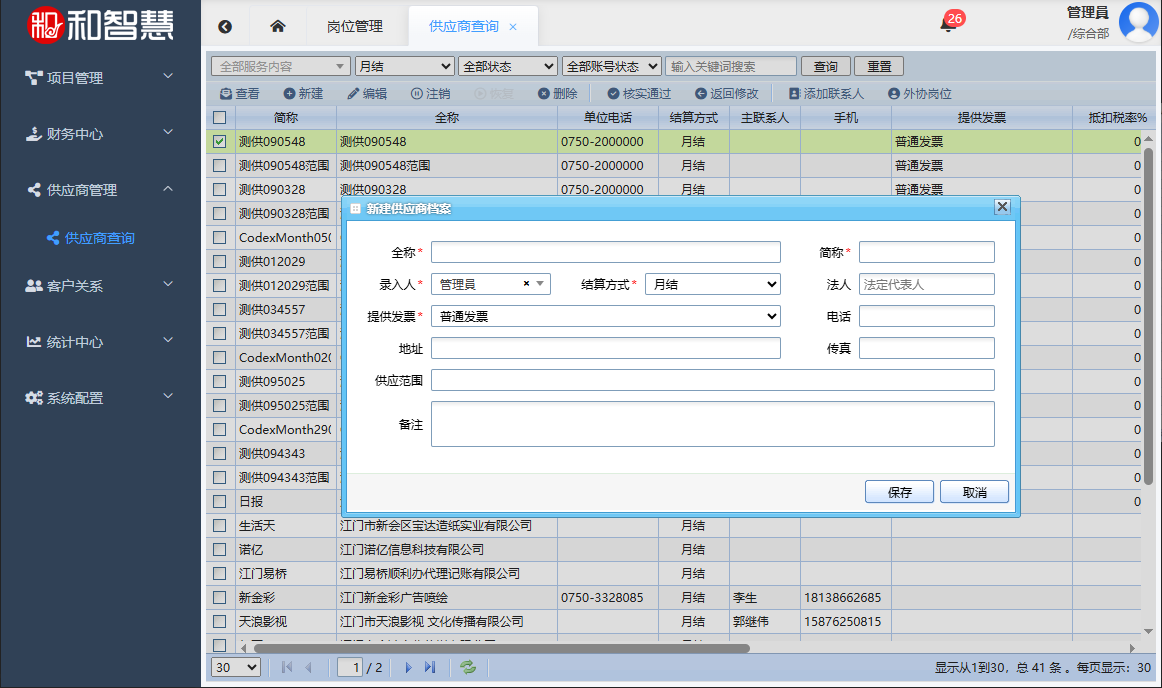The height and width of the screenshot is (688, 1162).
Task: Open notifications bell with 26 badge
Action: [x=949, y=24]
